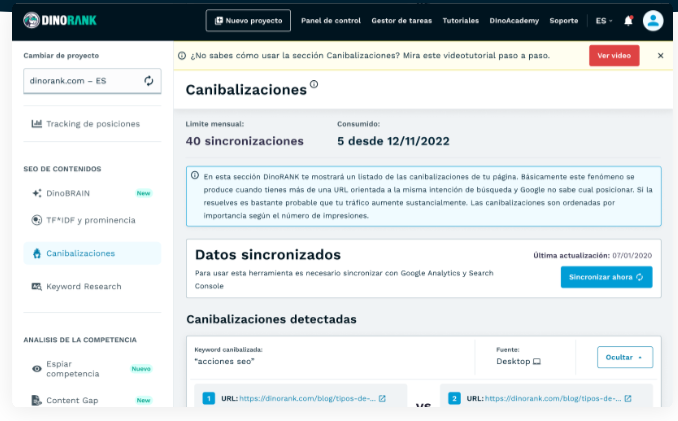Viewport: 678px width, 421px height.
Task: Click the Nuevo badge next to Espiar competencia
Action: tap(141, 369)
